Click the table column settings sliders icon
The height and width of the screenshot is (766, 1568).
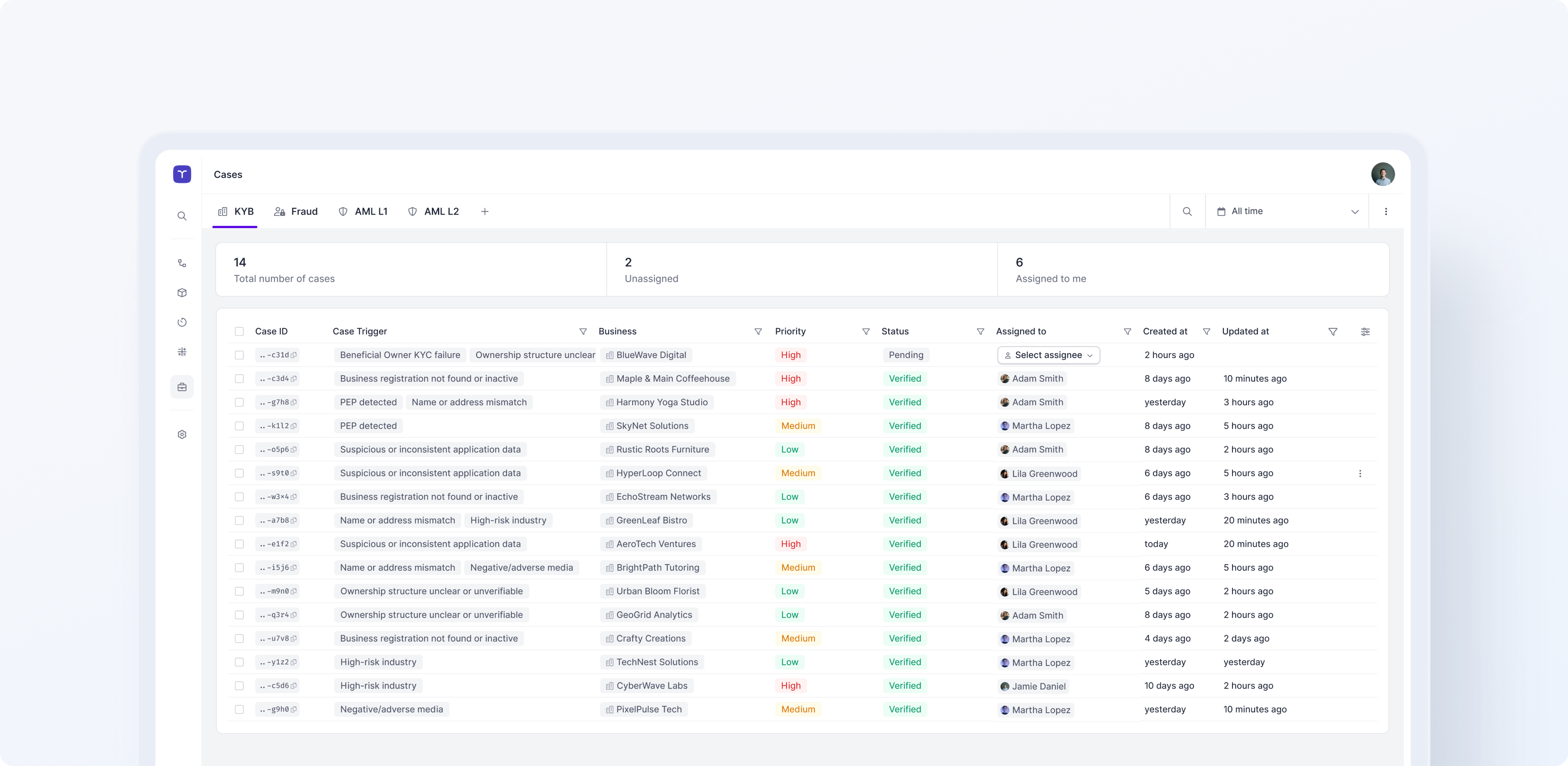[x=1365, y=332]
